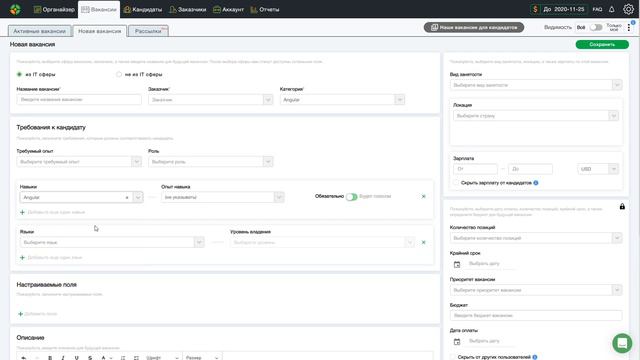This screenshot has width=640, height=360.
Task: Remove the language row with X icon
Action: click(423, 242)
